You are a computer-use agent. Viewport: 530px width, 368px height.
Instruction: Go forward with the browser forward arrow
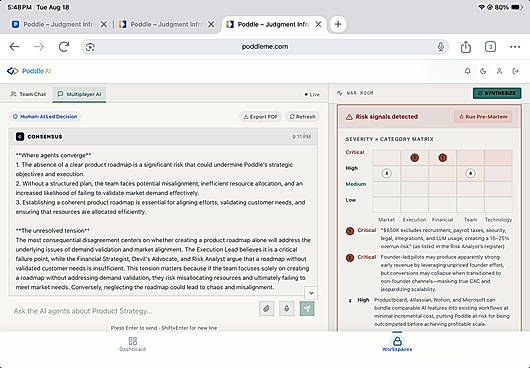[39, 47]
